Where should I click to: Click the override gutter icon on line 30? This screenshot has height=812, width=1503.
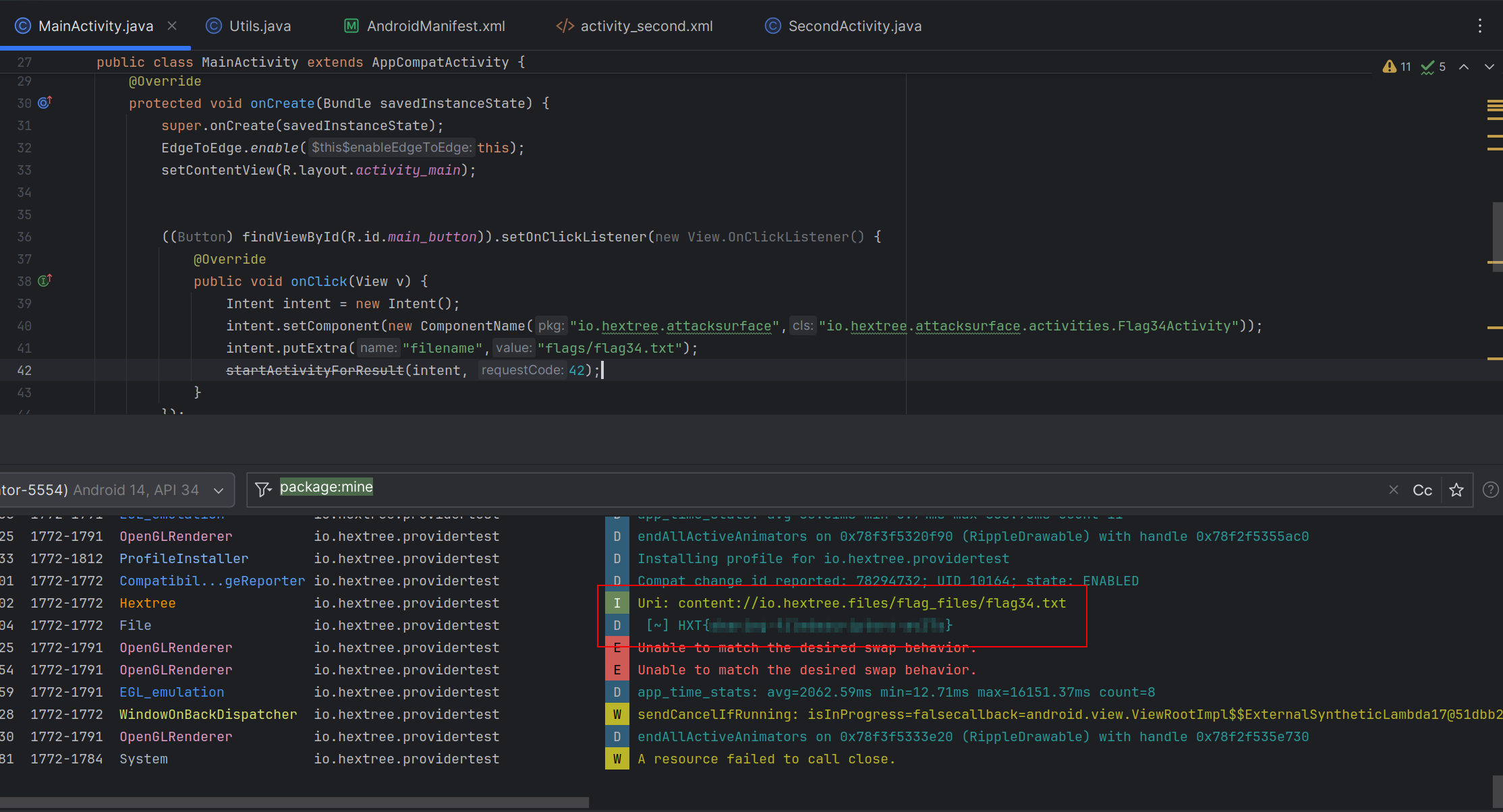click(x=45, y=103)
